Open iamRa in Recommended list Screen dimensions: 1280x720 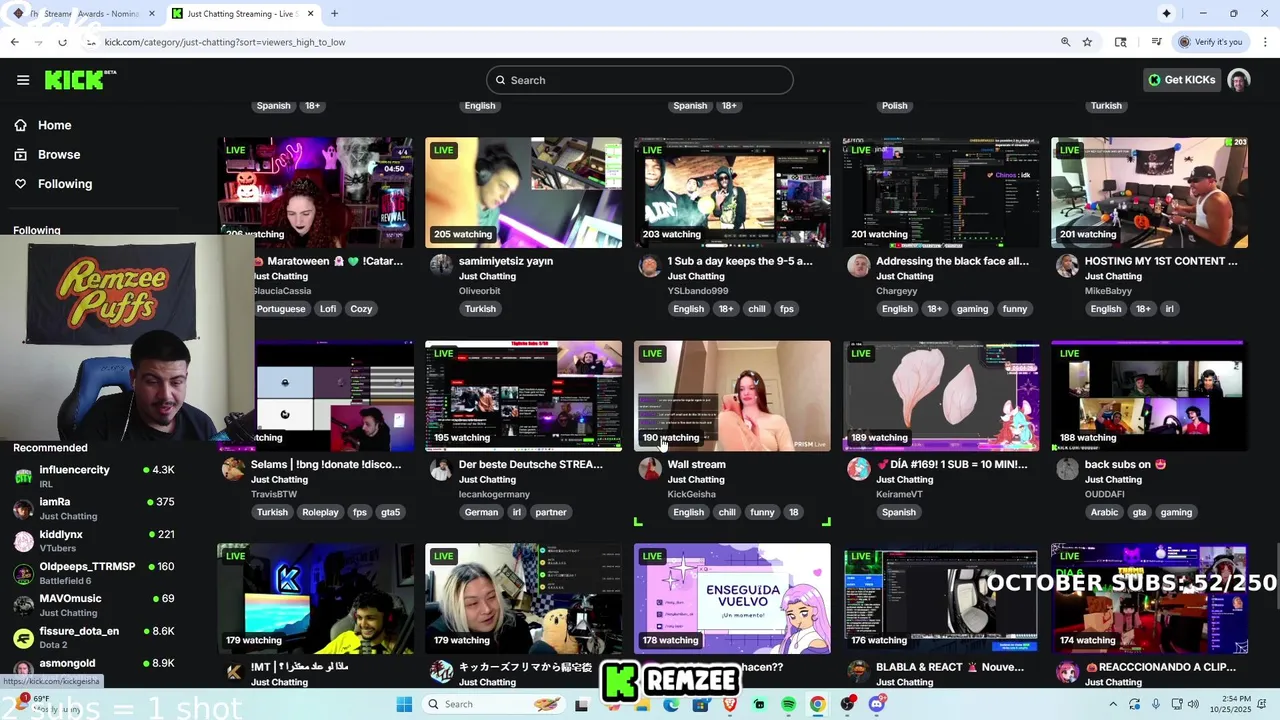(95, 508)
